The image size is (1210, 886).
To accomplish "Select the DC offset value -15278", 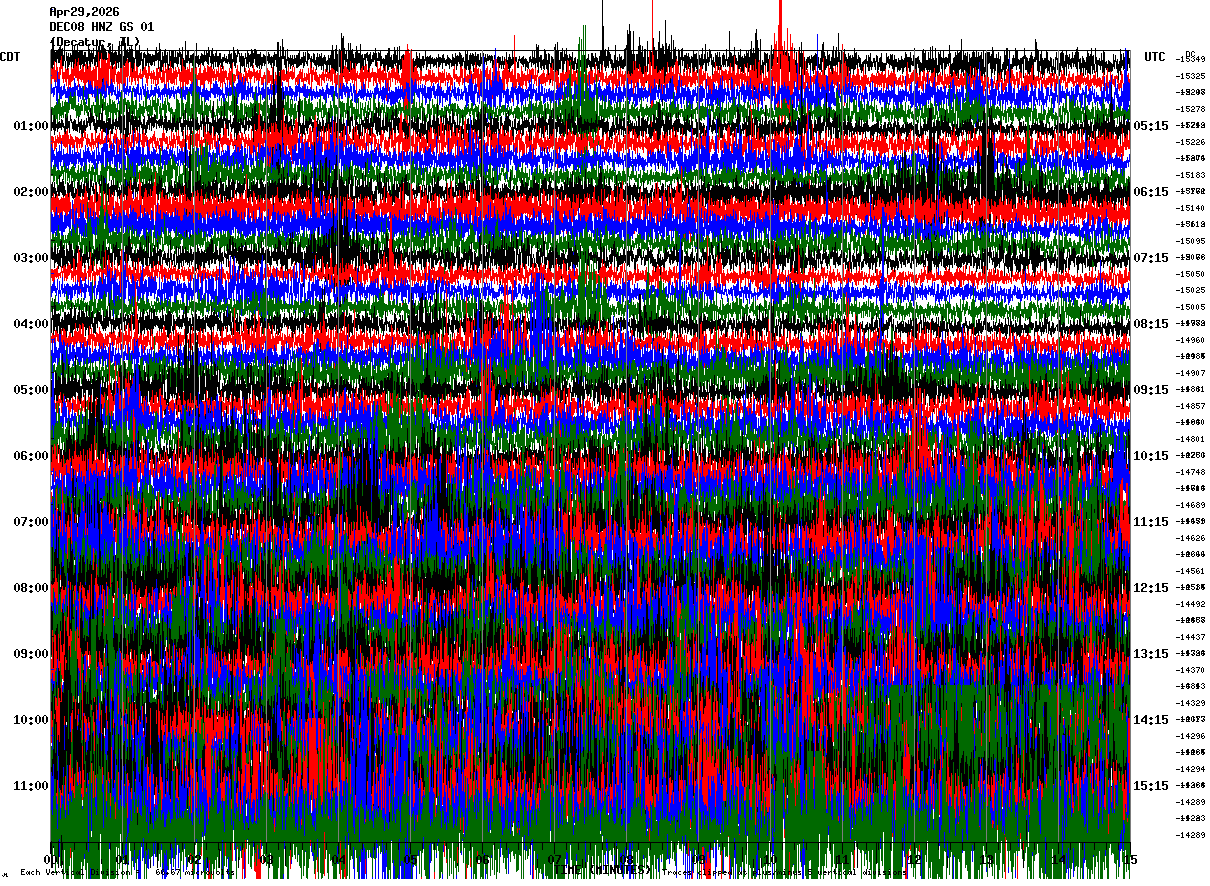I will click(1190, 109).
